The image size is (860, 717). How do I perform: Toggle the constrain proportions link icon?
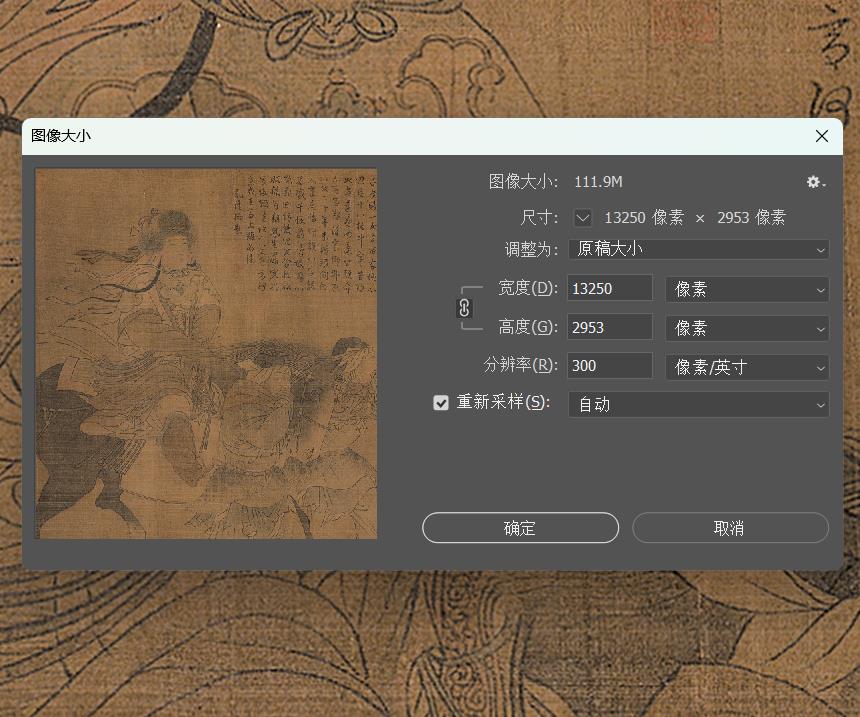pos(464,308)
